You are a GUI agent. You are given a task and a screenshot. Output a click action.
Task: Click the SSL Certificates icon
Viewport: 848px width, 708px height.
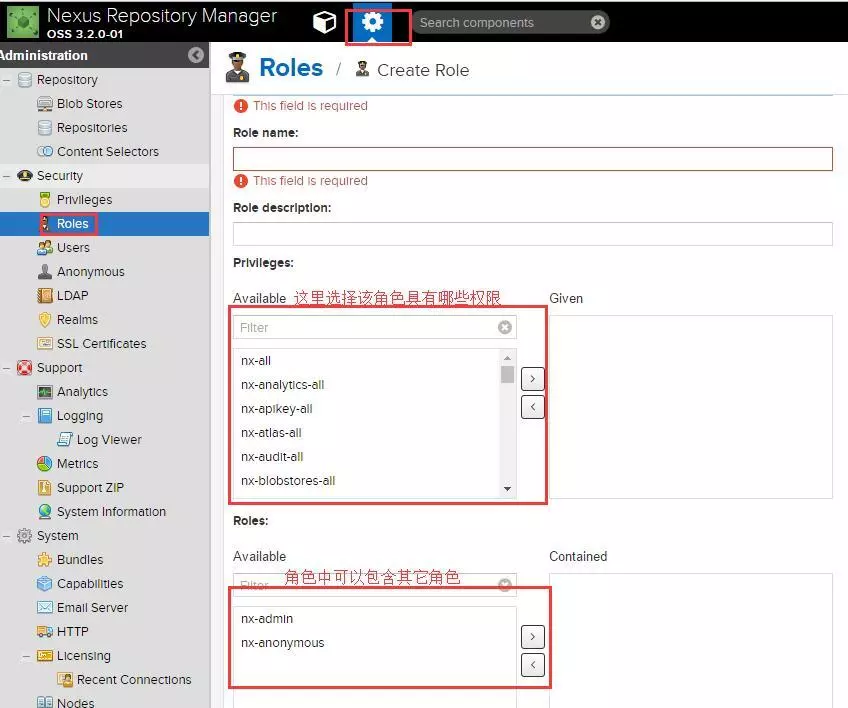coord(45,343)
